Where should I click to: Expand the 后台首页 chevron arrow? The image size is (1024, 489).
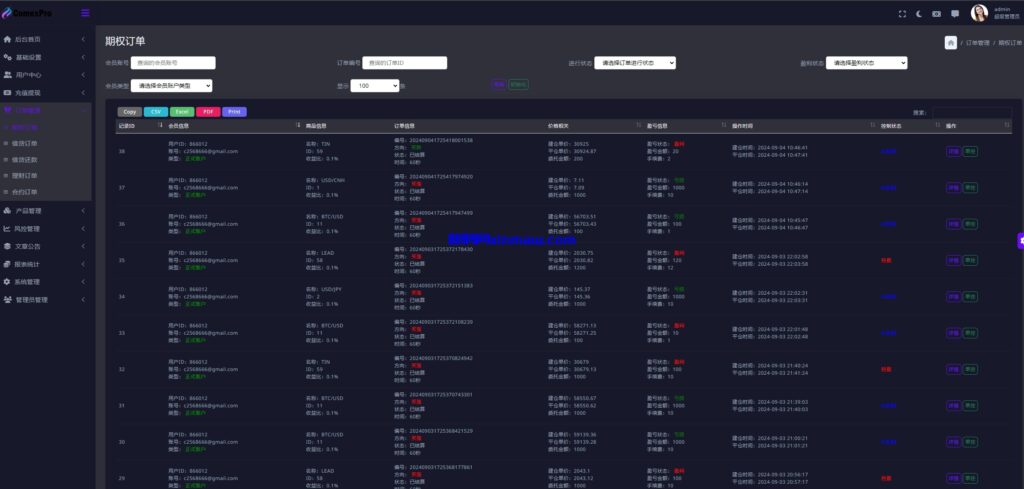click(x=83, y=39)
